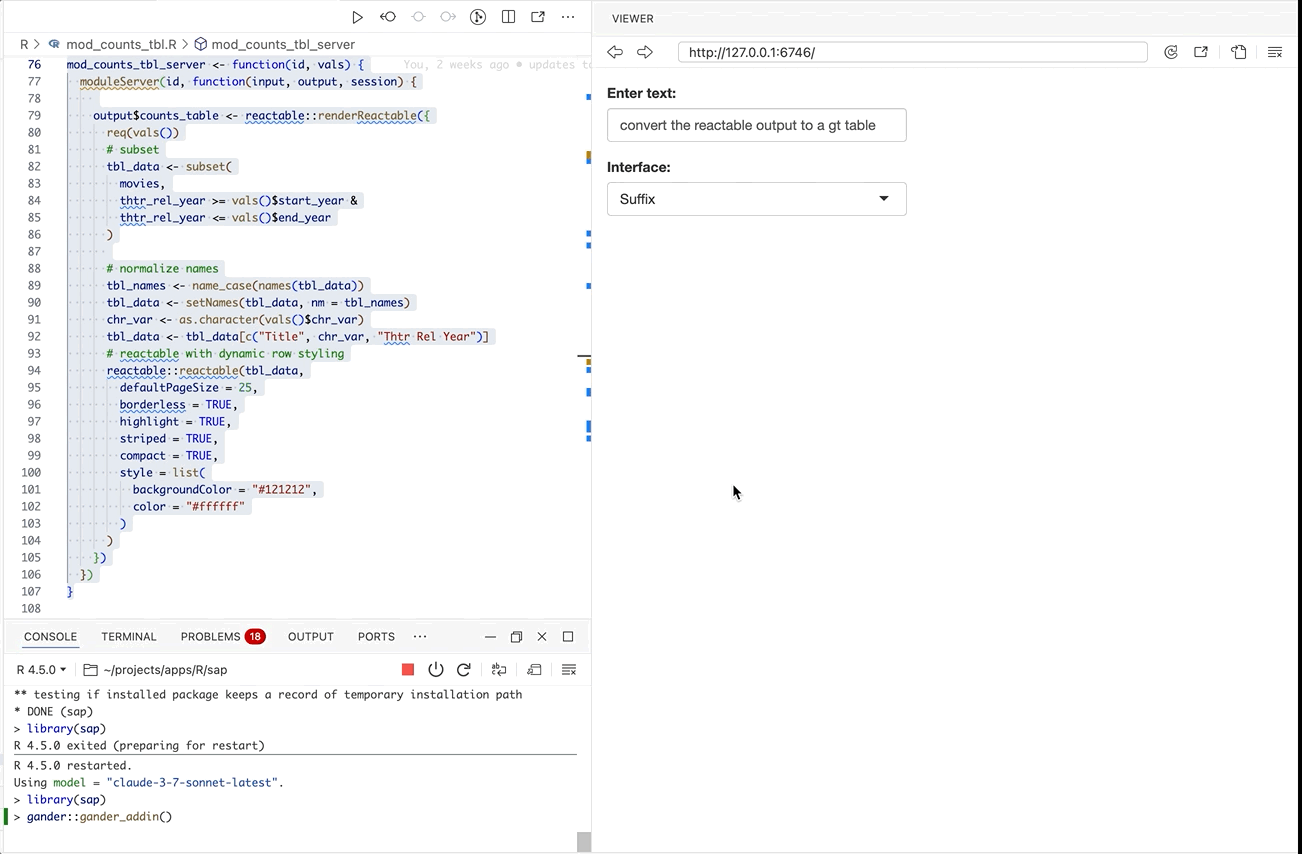The height and width of the screenshot is (854, 1302).
Task: Restore the bottom panel size
Action: [x=516, y=637]
